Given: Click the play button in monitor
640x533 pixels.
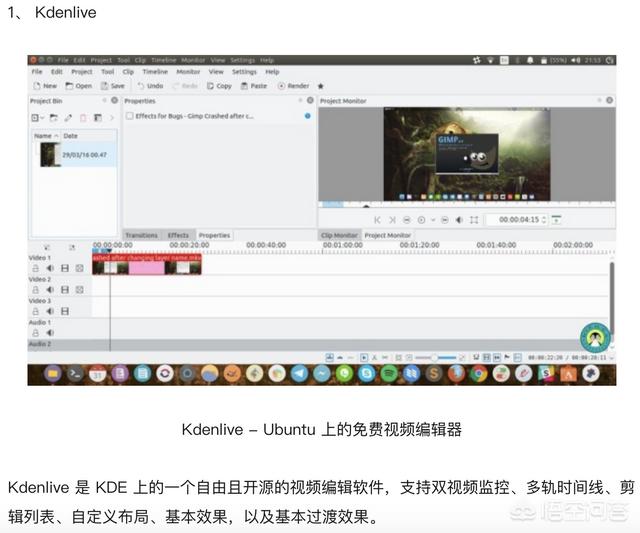Looking at the screenshot, I should tap(421, 220).
